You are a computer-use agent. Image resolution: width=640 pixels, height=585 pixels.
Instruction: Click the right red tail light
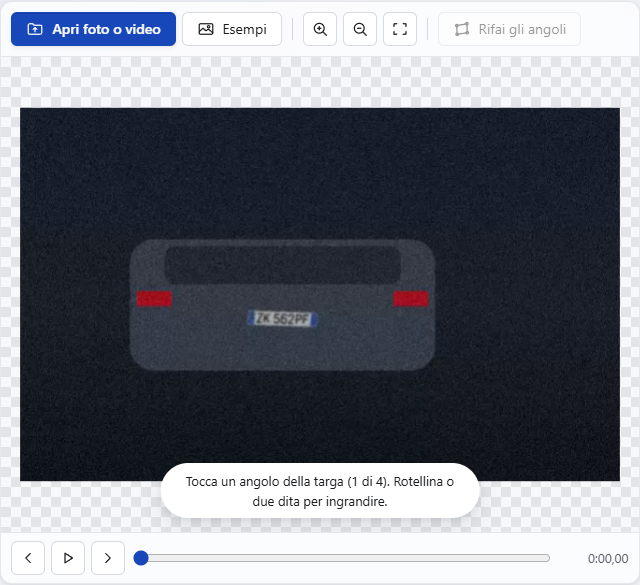[x=411, y=298]
